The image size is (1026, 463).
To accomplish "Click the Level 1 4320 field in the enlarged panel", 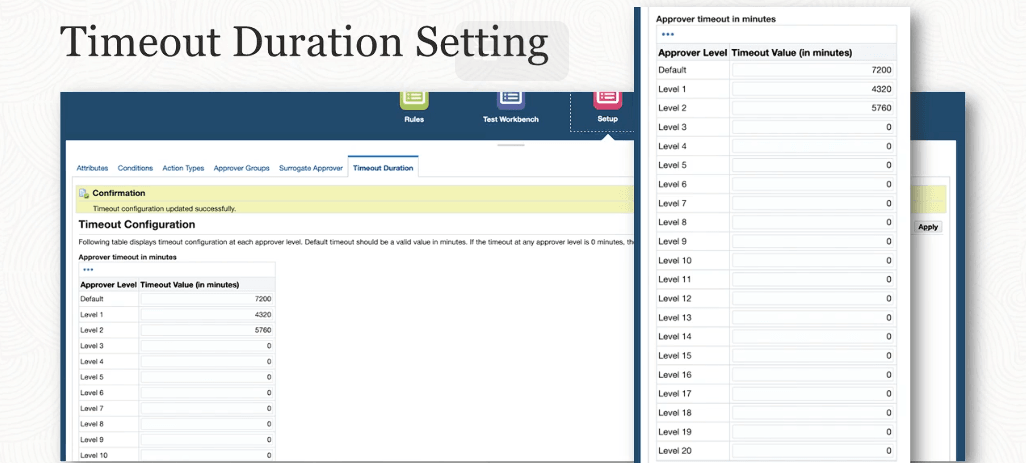I will 813,89.
